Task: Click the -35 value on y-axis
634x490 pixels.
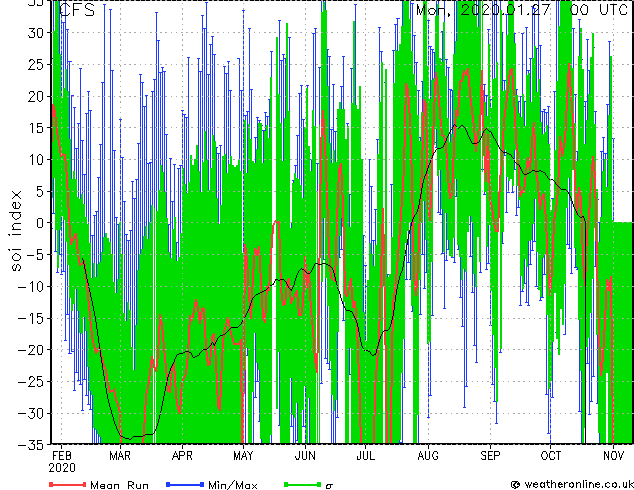Action: pyautogui.click(x=31, y=445)
